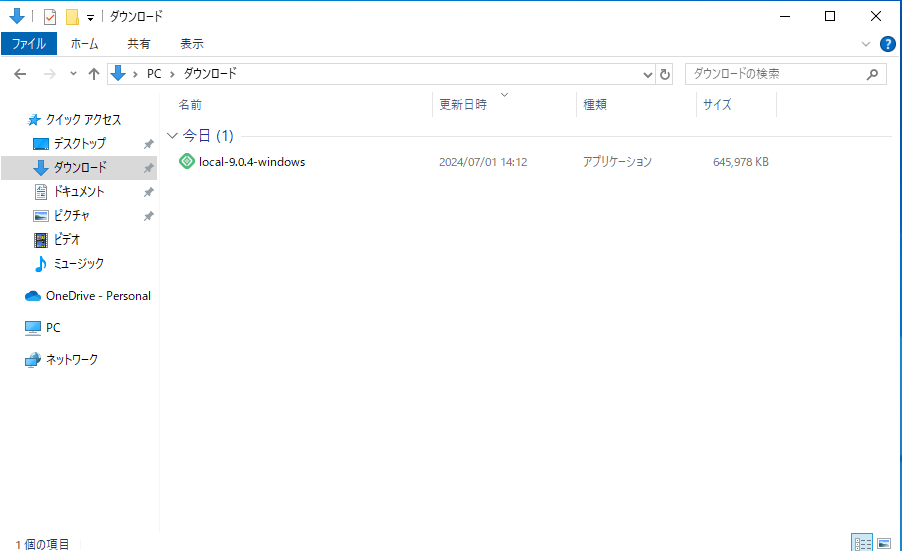Switch to details view in status bar
Screen dimensions: 902x551
click(862, 542)
